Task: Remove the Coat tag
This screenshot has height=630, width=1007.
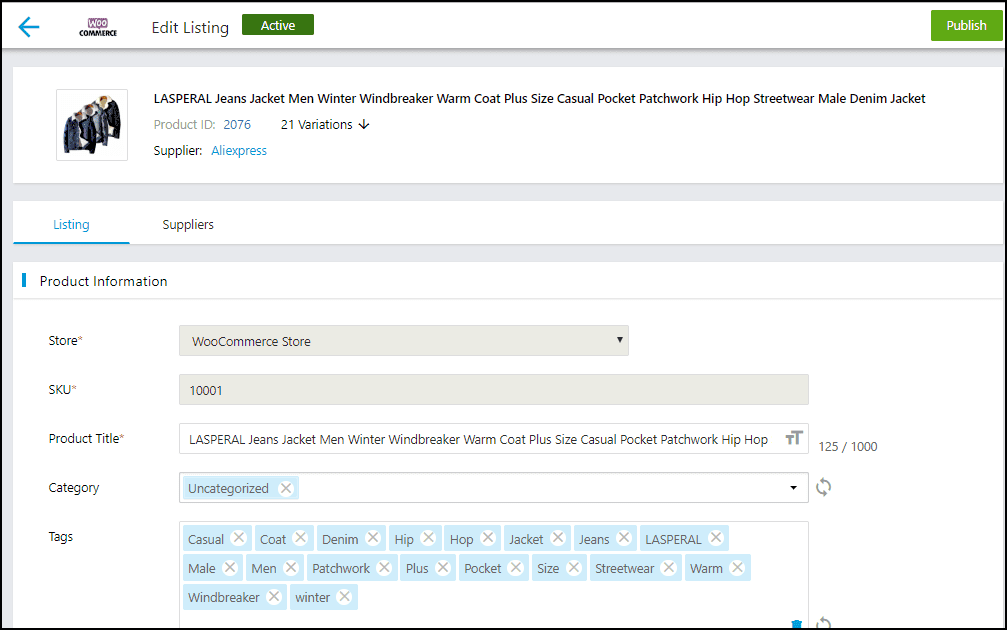Action: click(301, 538)
